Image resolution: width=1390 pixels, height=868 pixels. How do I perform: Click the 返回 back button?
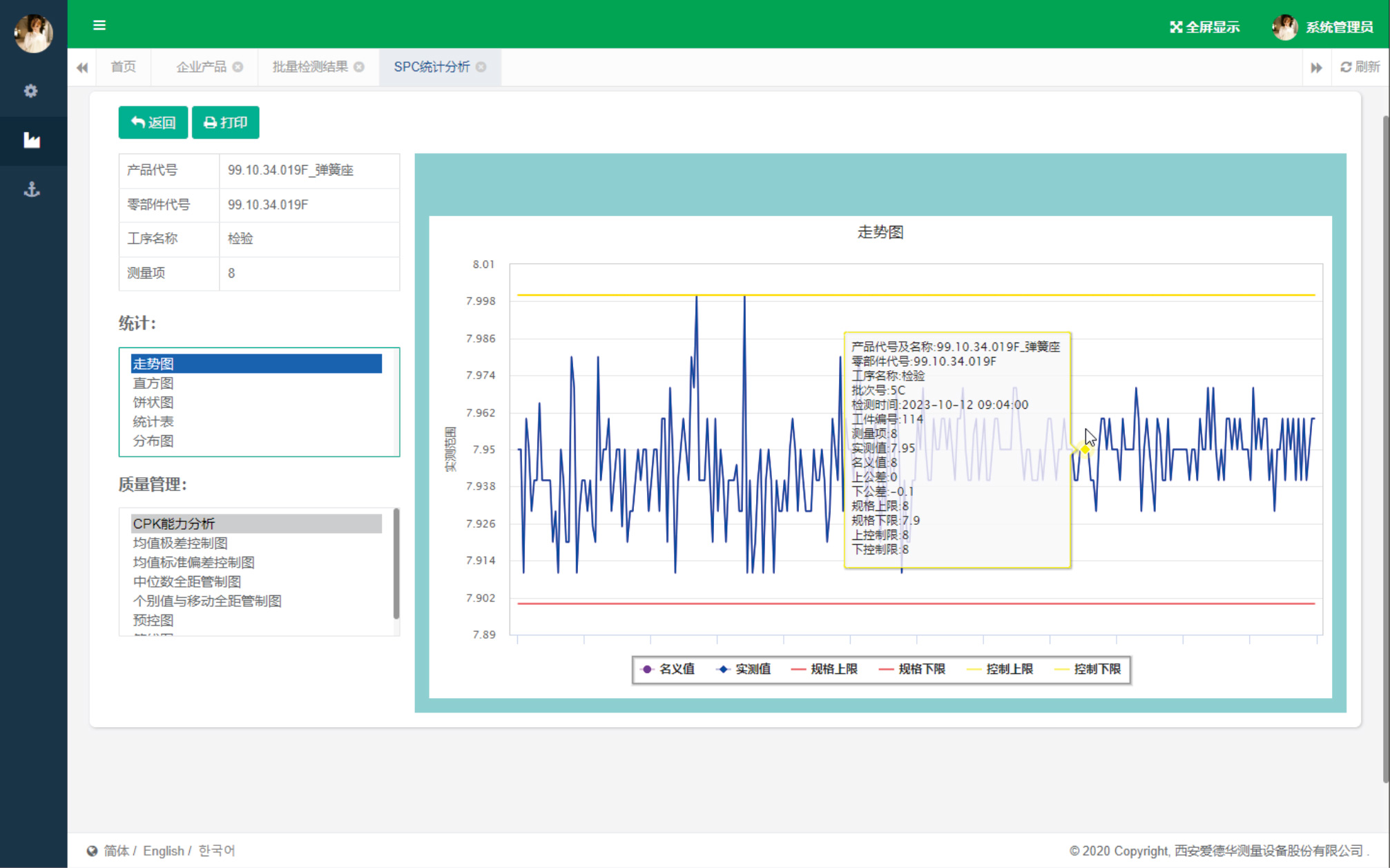pos(153,122)
